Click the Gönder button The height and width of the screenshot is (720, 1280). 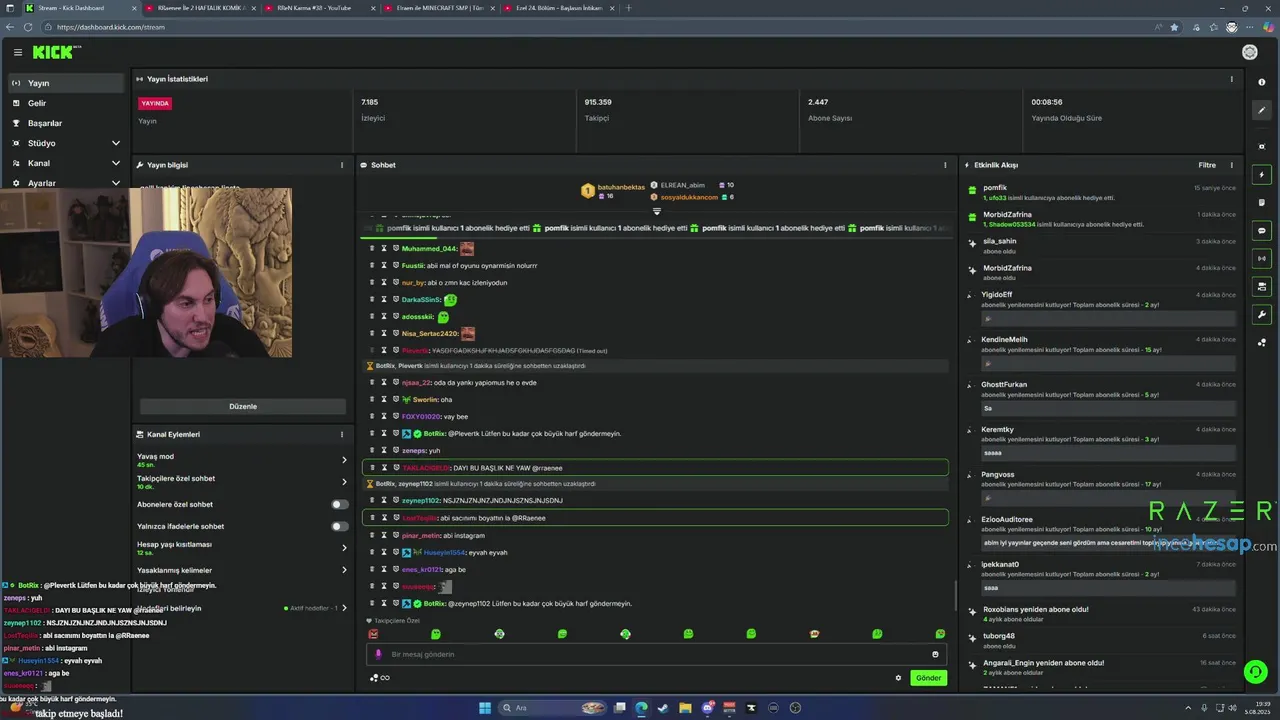(x=928, y=678)
